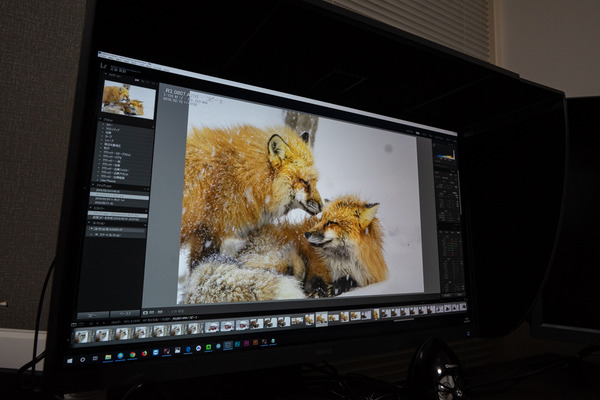Image resolution: width=600 pixels, height=400 pixels.
Task: Collapse the Snapshots panel header
Action: tap(93, 185)
